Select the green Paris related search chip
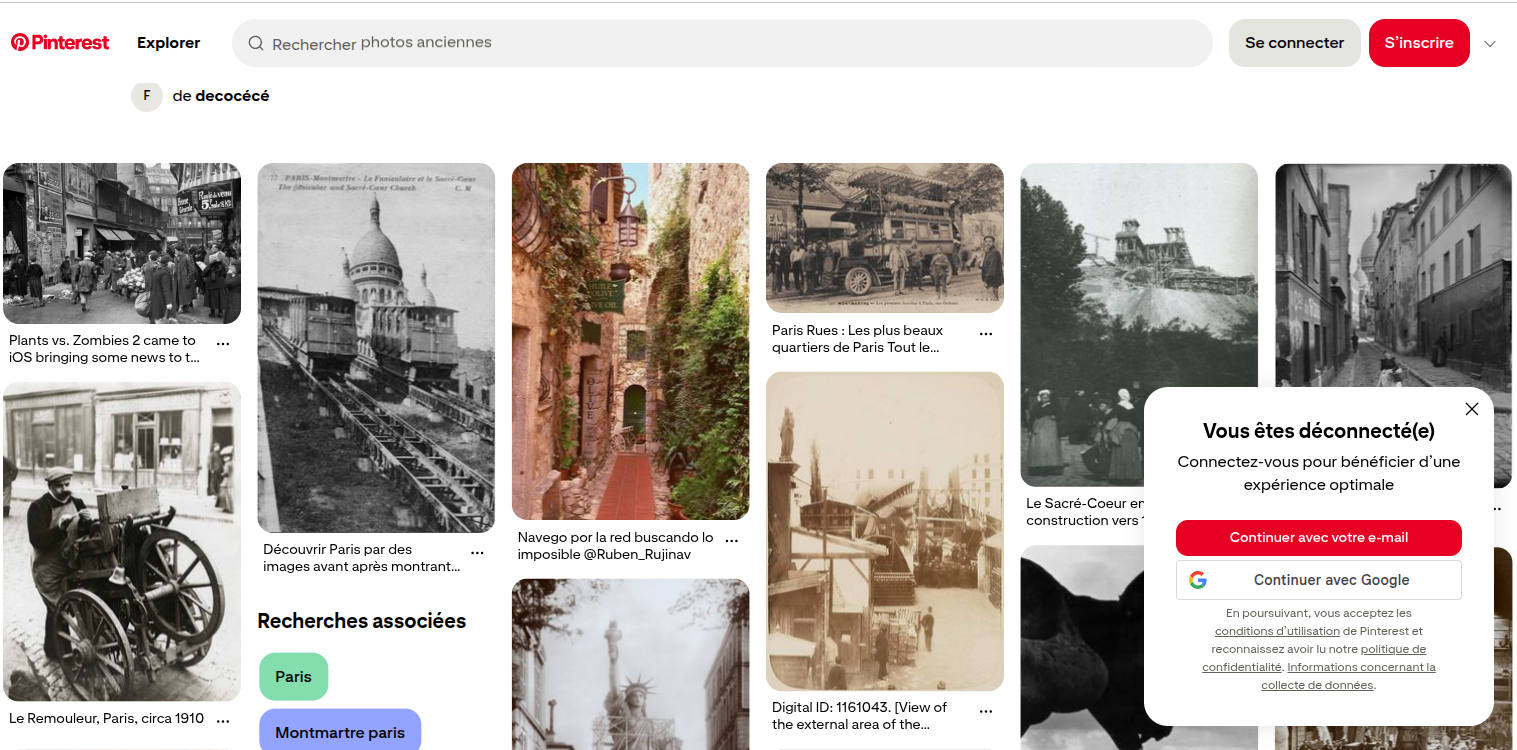The width and height of the screenshot is (1517, 750). 293,677
